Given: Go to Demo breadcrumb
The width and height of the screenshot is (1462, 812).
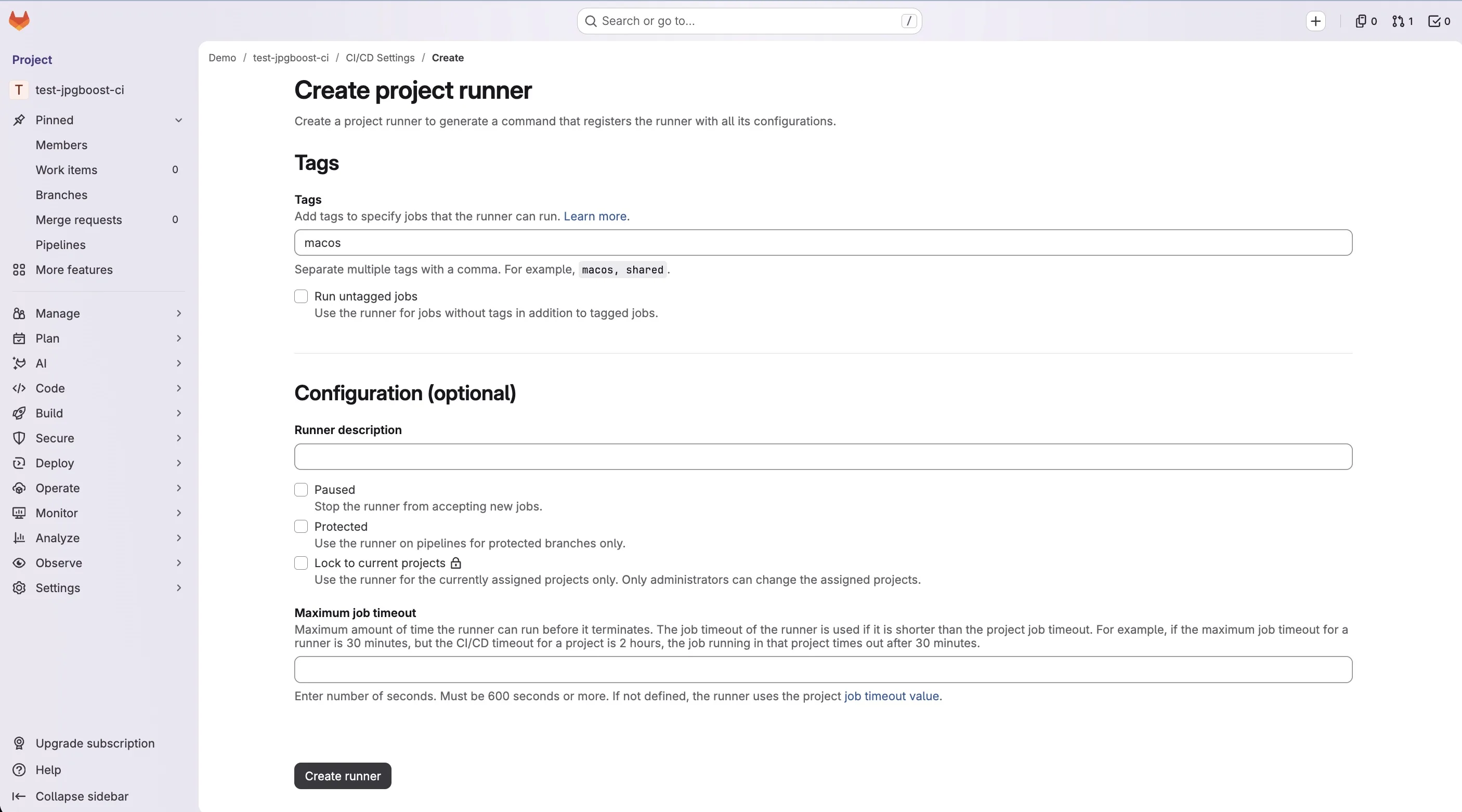Looking at the screenshot, I should [222, 58].
